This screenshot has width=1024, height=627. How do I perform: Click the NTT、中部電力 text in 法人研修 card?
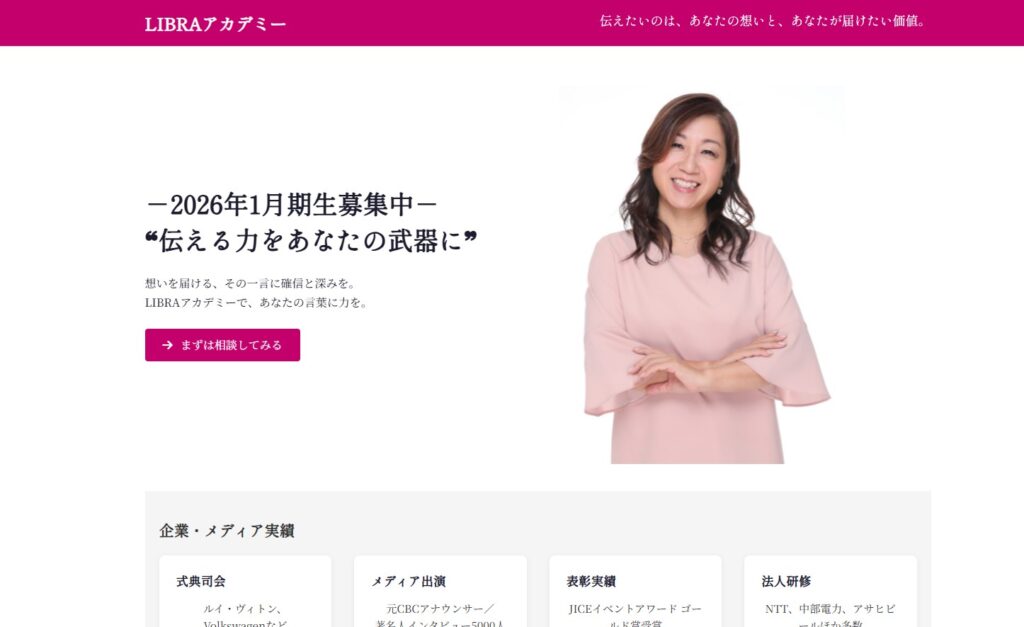[803, 609]
